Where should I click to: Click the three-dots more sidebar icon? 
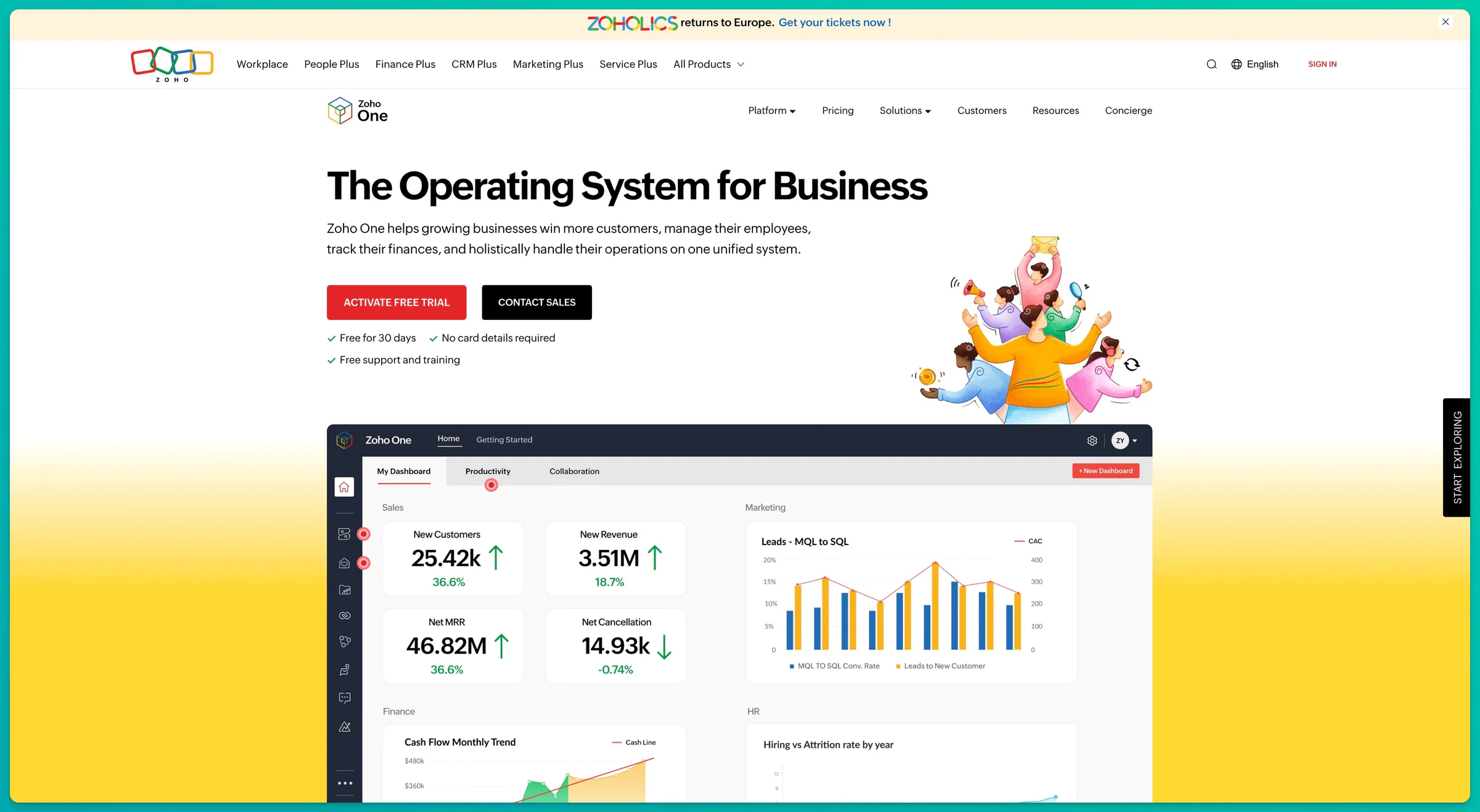point(345,783)
